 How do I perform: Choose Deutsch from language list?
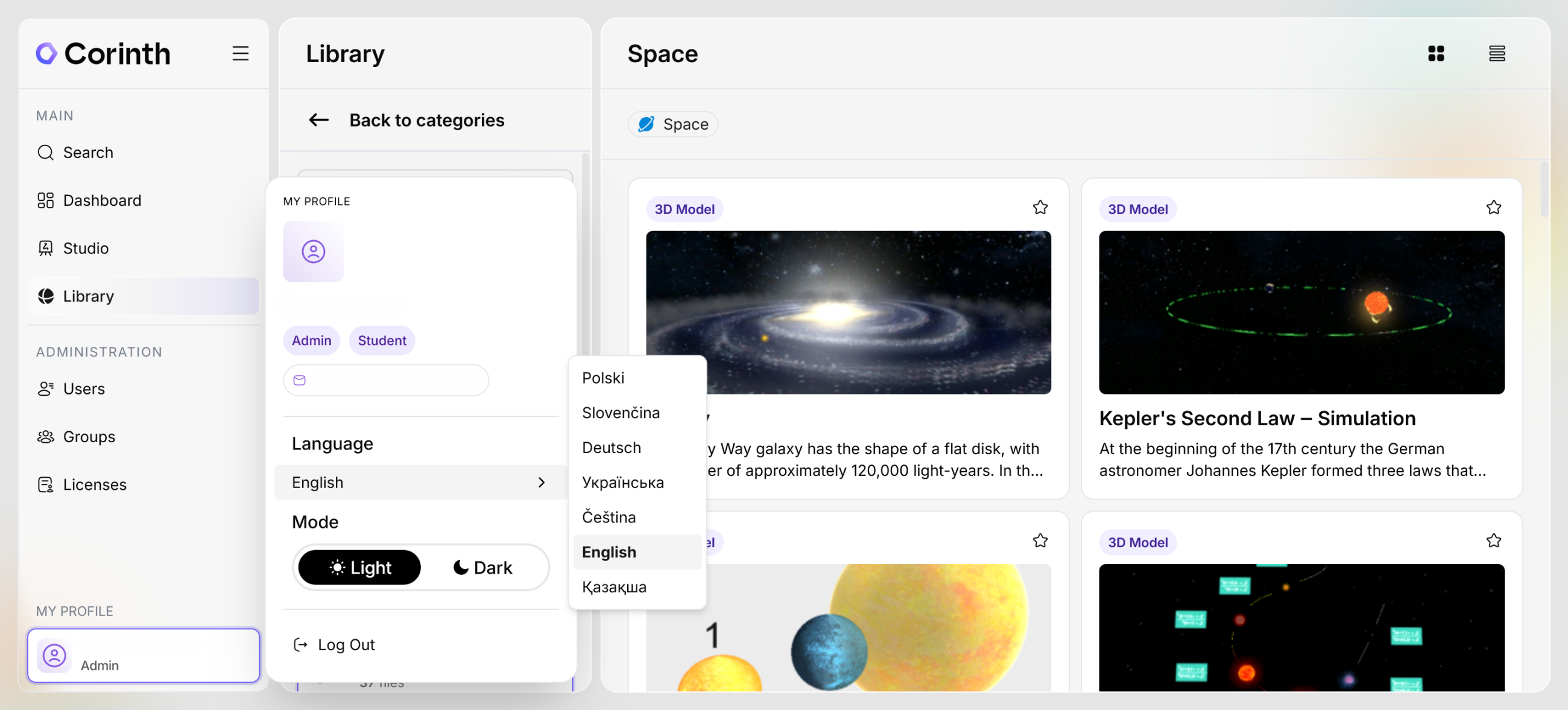click(611, 448)
